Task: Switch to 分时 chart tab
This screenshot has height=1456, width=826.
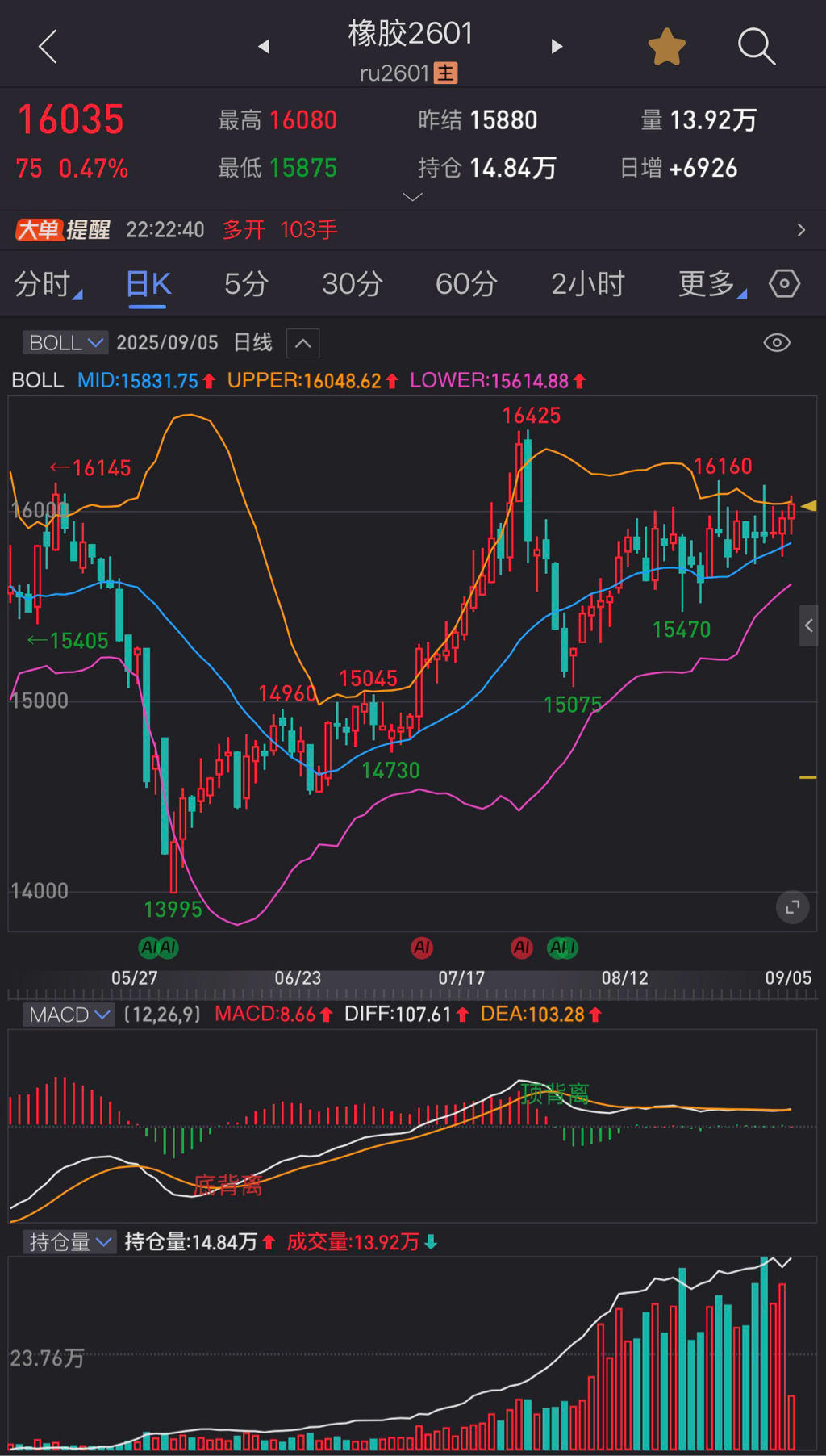Action: click(x=47, y=284)
